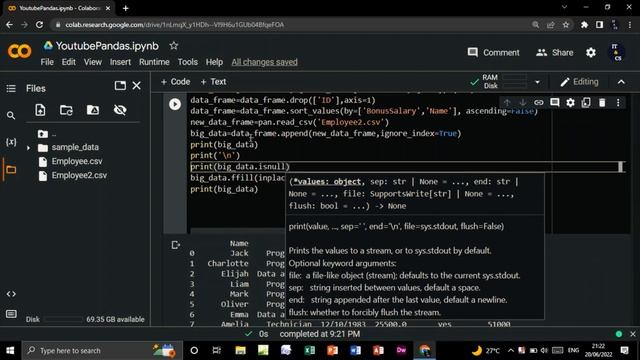
Task: Click the print(big_data.isnull) code line
Action: coord(240,167)
